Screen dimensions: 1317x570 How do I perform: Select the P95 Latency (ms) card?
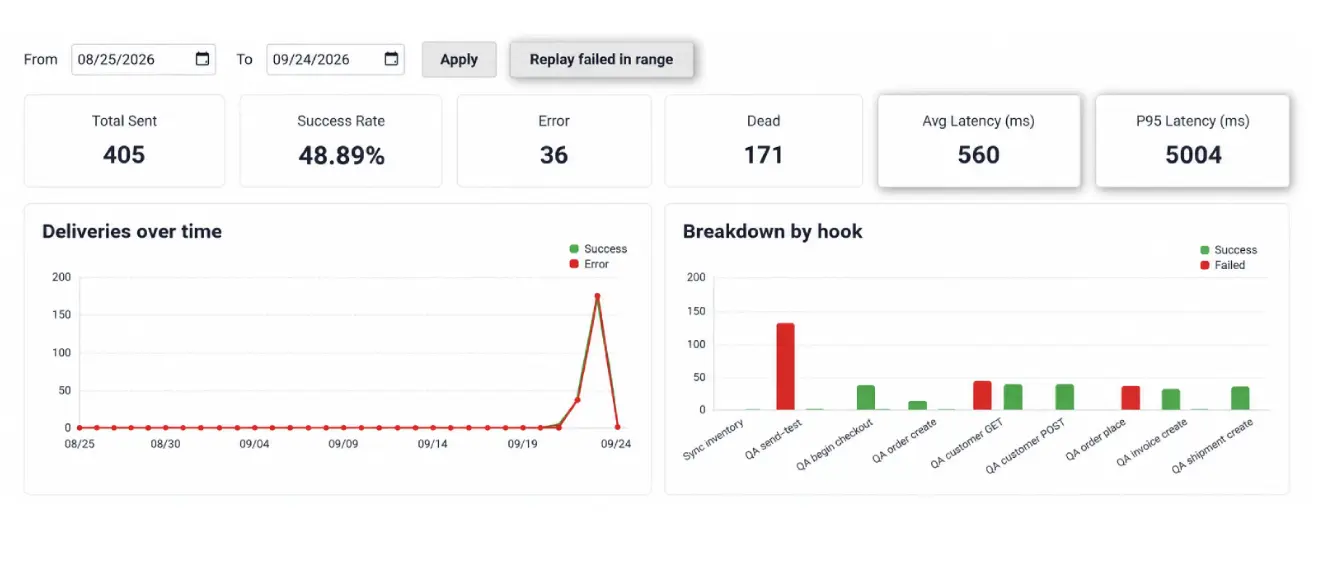[x=1193, y=141]
